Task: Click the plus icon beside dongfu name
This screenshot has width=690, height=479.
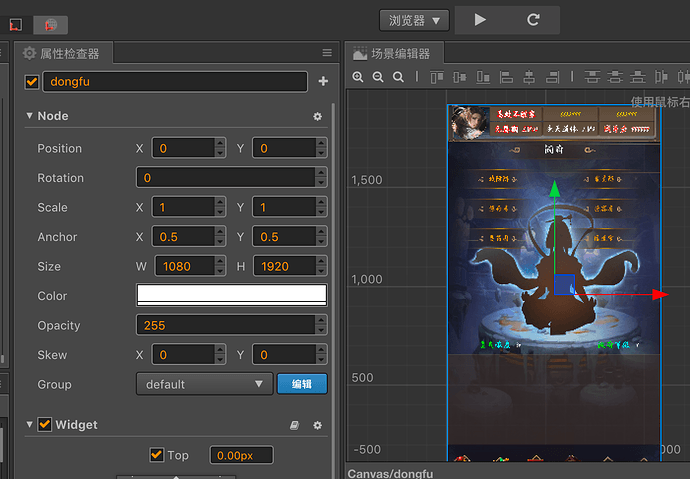Action: coord(323,81)
